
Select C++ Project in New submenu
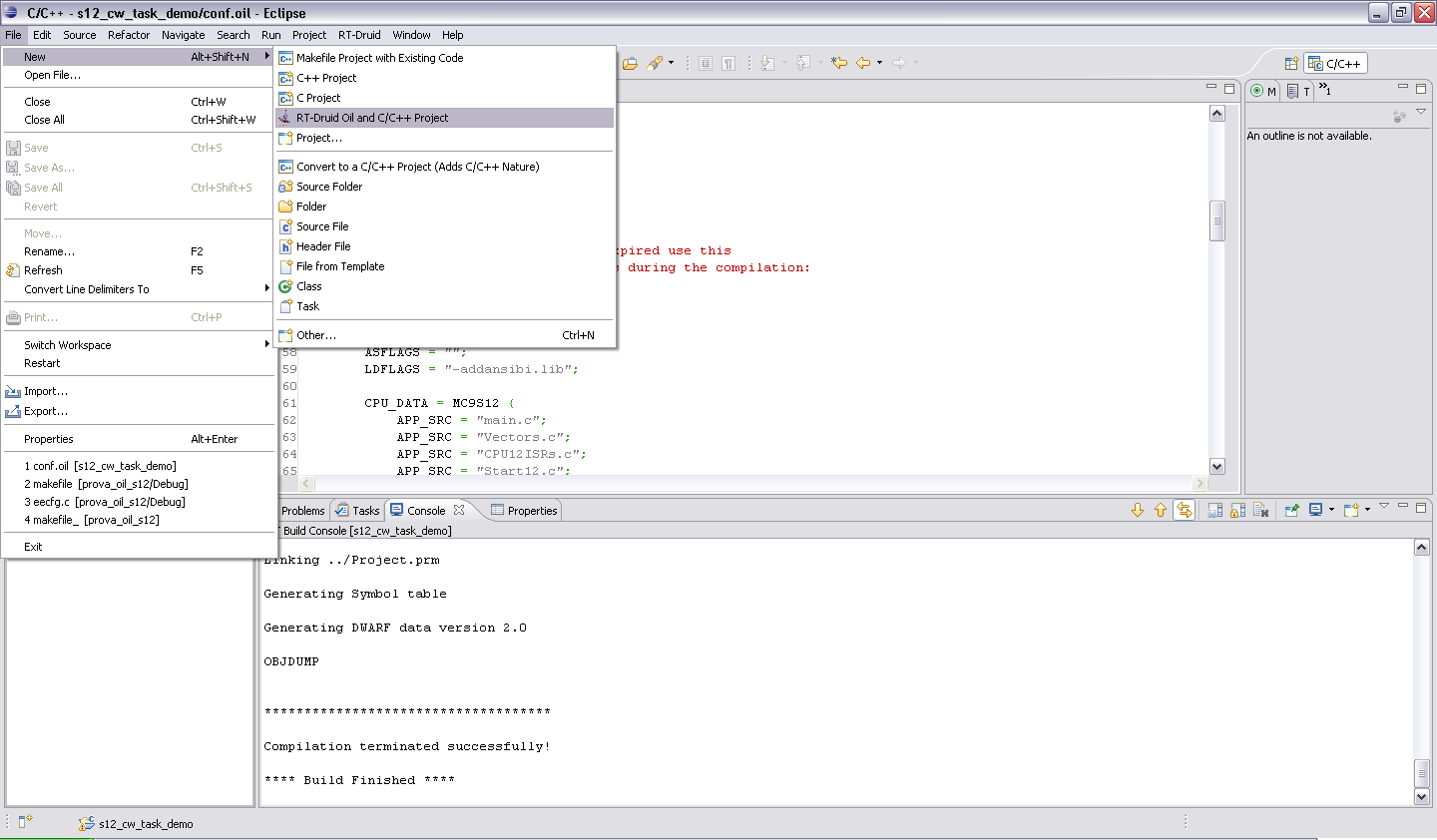445,78
